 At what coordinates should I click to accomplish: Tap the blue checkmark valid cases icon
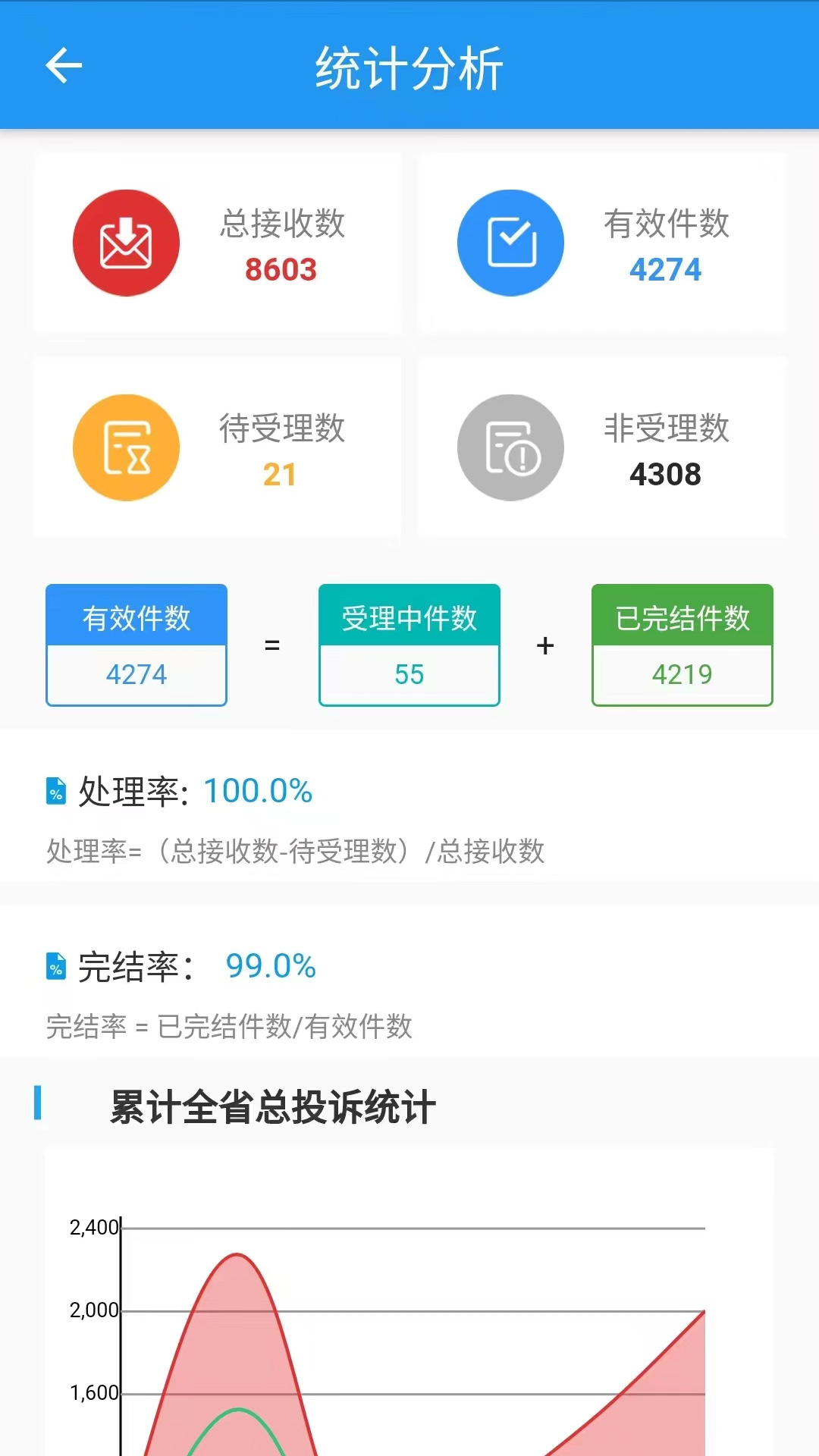point(510,243)
